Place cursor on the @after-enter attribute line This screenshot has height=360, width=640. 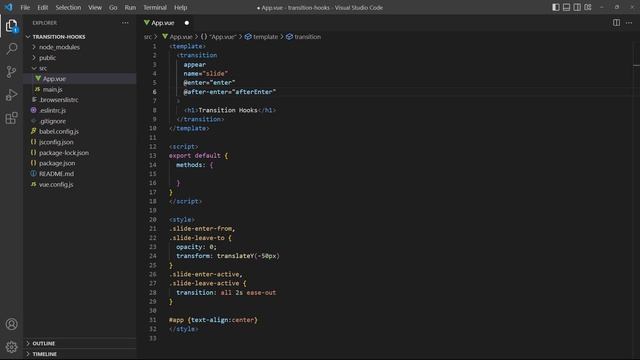230,92
